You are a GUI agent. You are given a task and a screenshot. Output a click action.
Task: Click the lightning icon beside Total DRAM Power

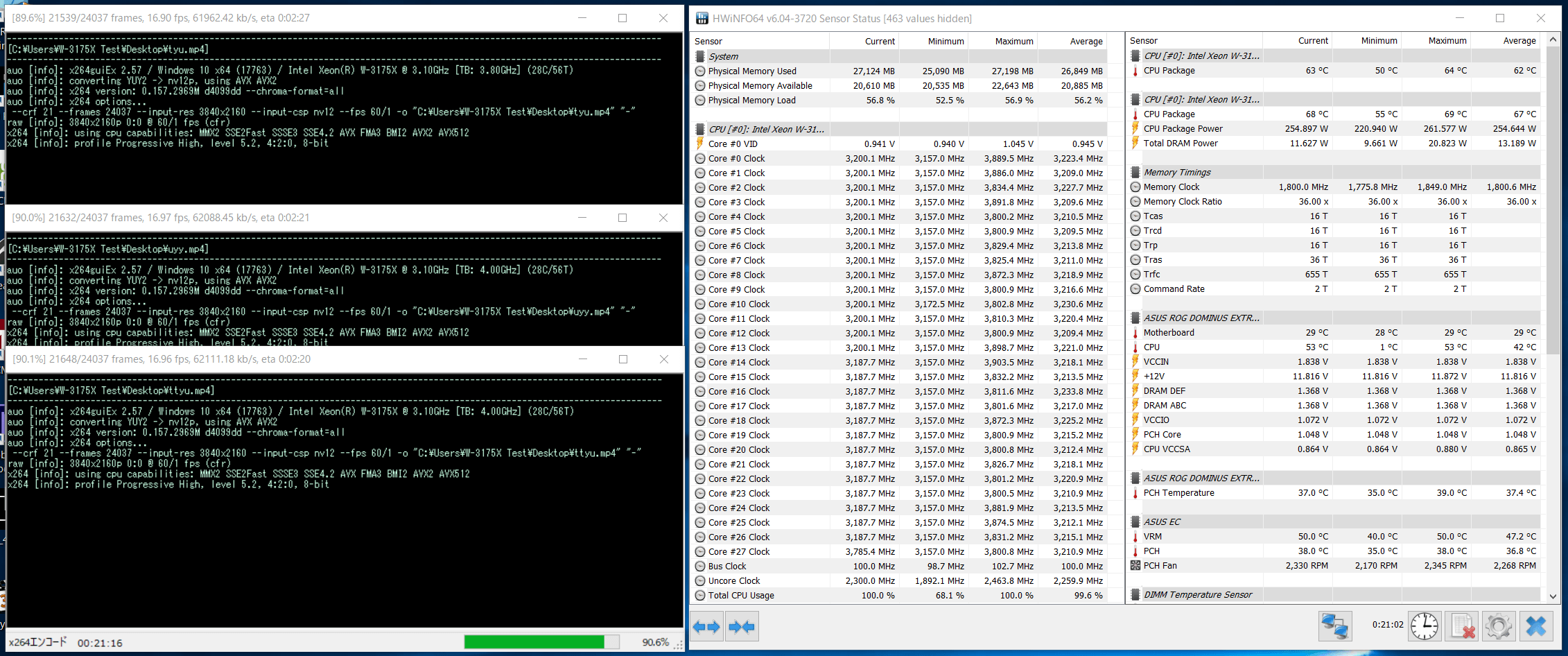click(1135, 143)
